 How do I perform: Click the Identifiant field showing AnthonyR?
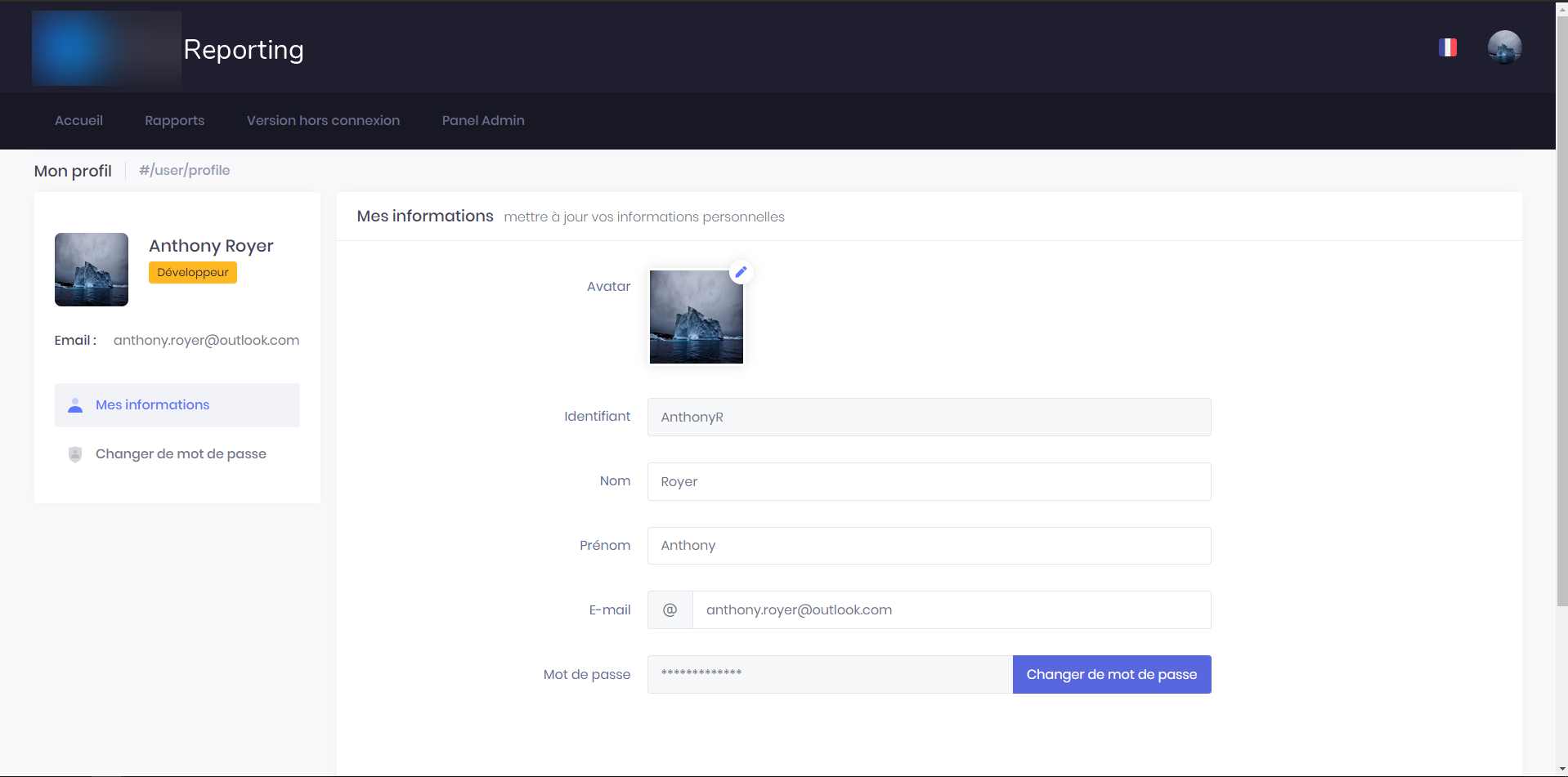coord(929,418)
